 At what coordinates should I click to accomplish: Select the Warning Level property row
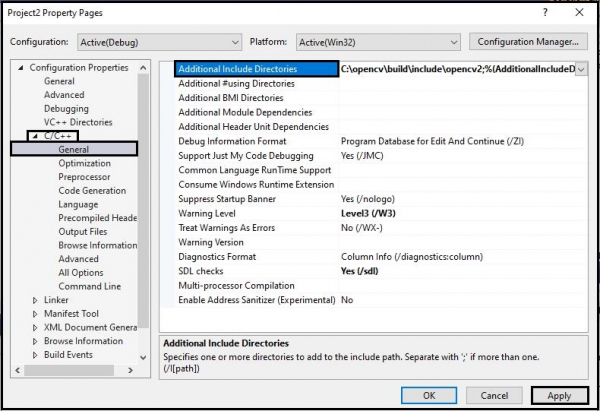381,214
